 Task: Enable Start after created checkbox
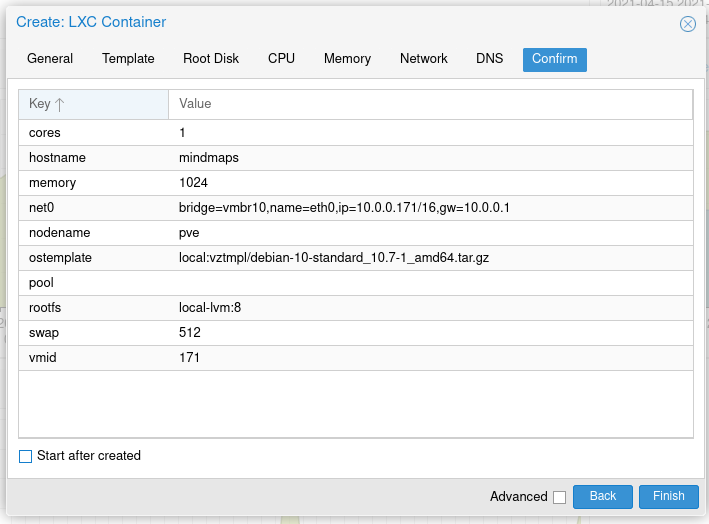pos(25,456)
